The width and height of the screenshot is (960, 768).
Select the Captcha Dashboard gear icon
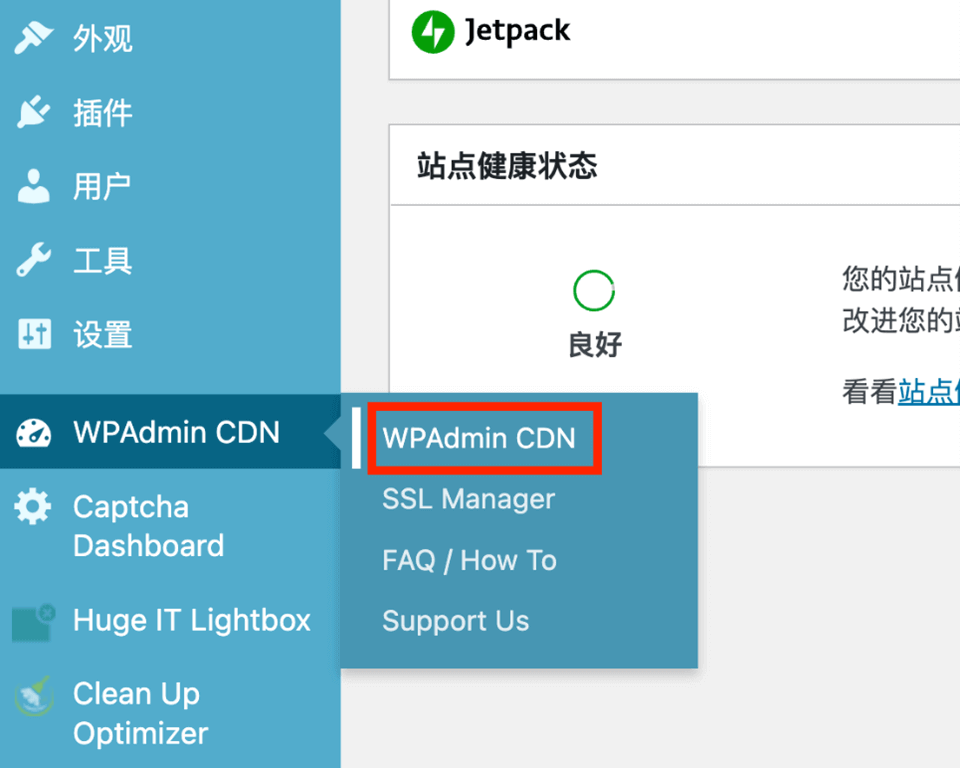click(33, 506)
